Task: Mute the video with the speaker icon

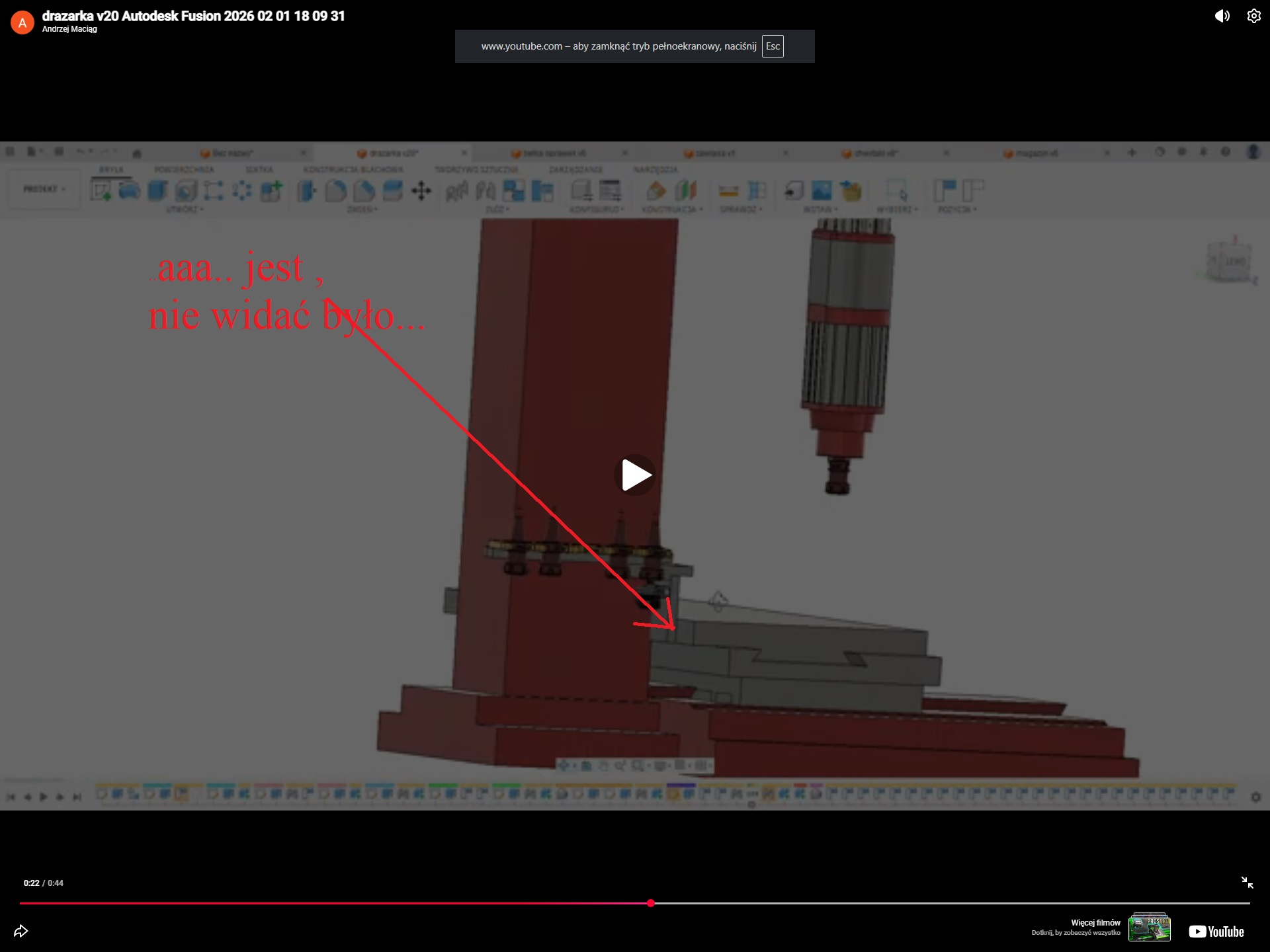Action: tap(1222, 16)
